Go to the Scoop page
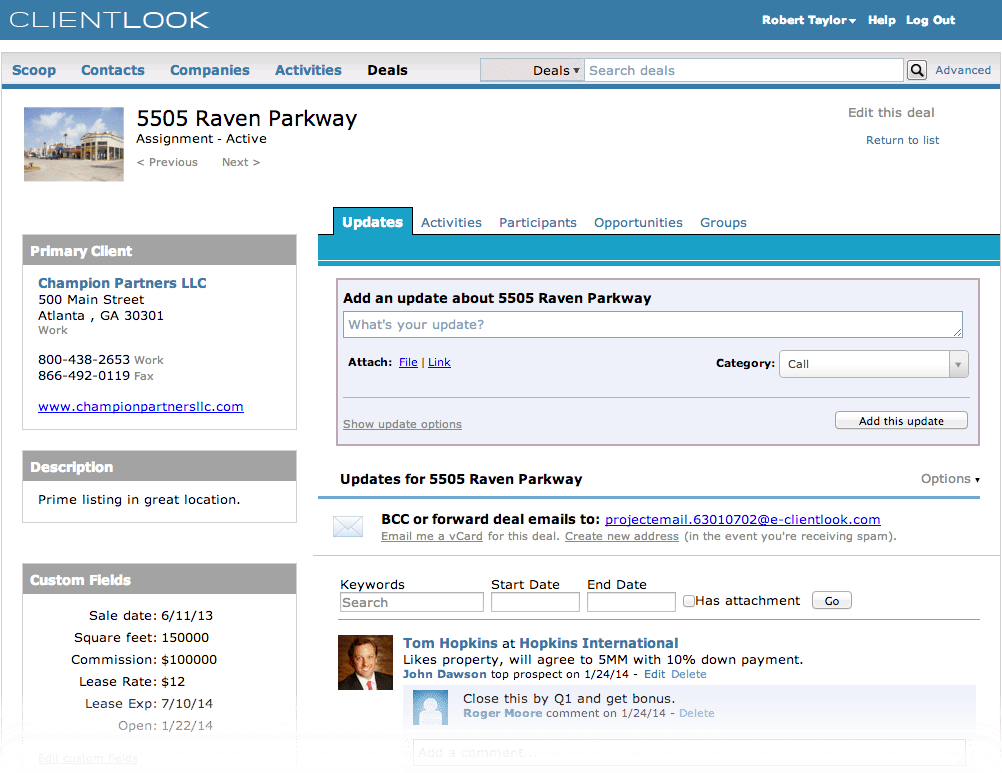 click(x=34, y=70)
